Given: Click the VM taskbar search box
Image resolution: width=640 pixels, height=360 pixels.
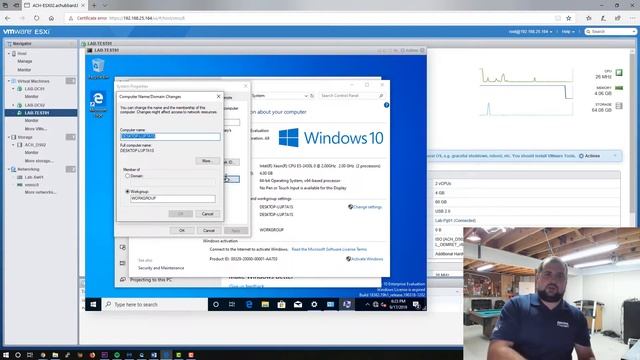Looking at the screenshot, I should 155,304.
